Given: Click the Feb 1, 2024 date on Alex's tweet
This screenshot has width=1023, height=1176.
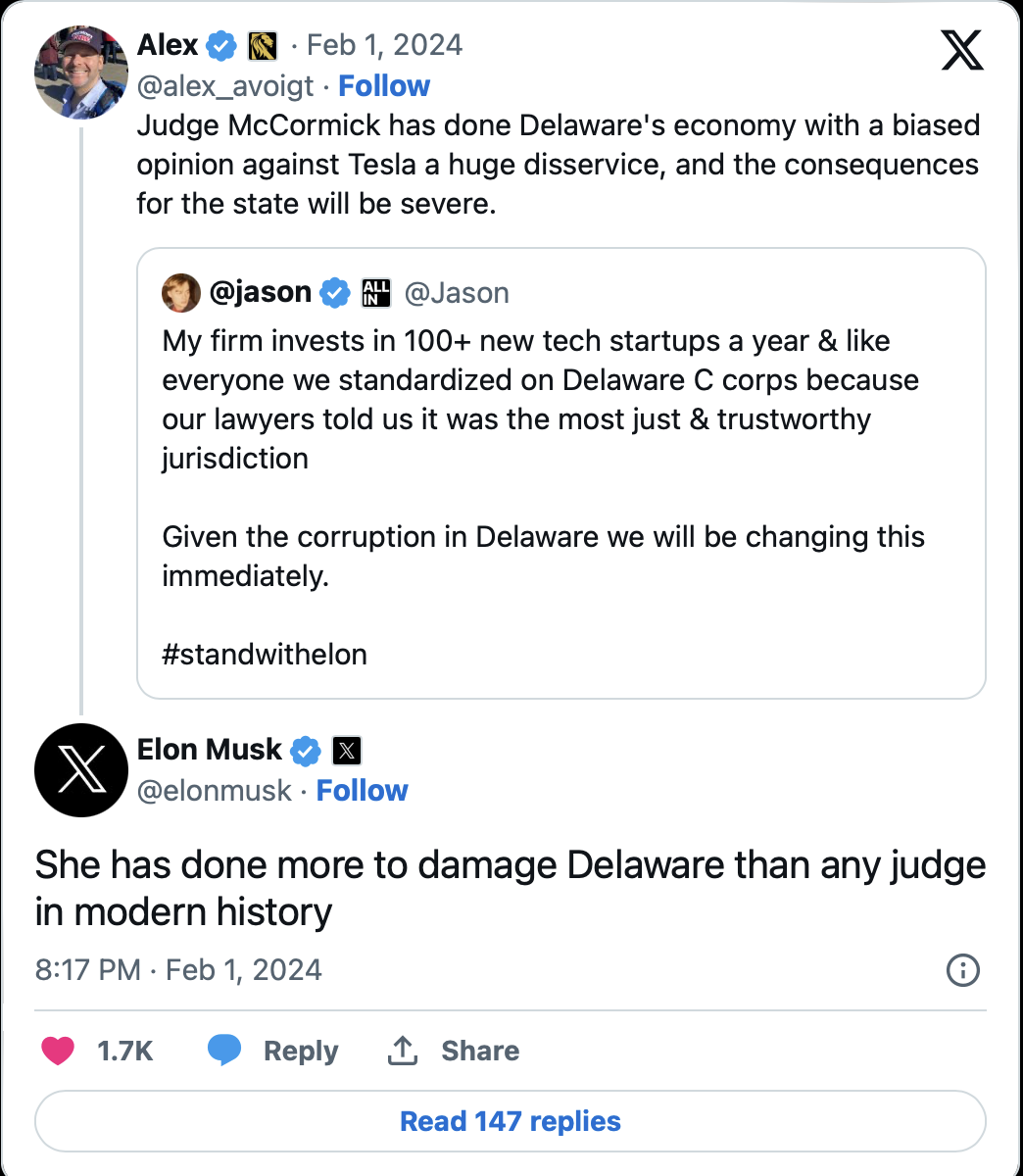Looking at the screenshot, I should (x=384, y=45).
